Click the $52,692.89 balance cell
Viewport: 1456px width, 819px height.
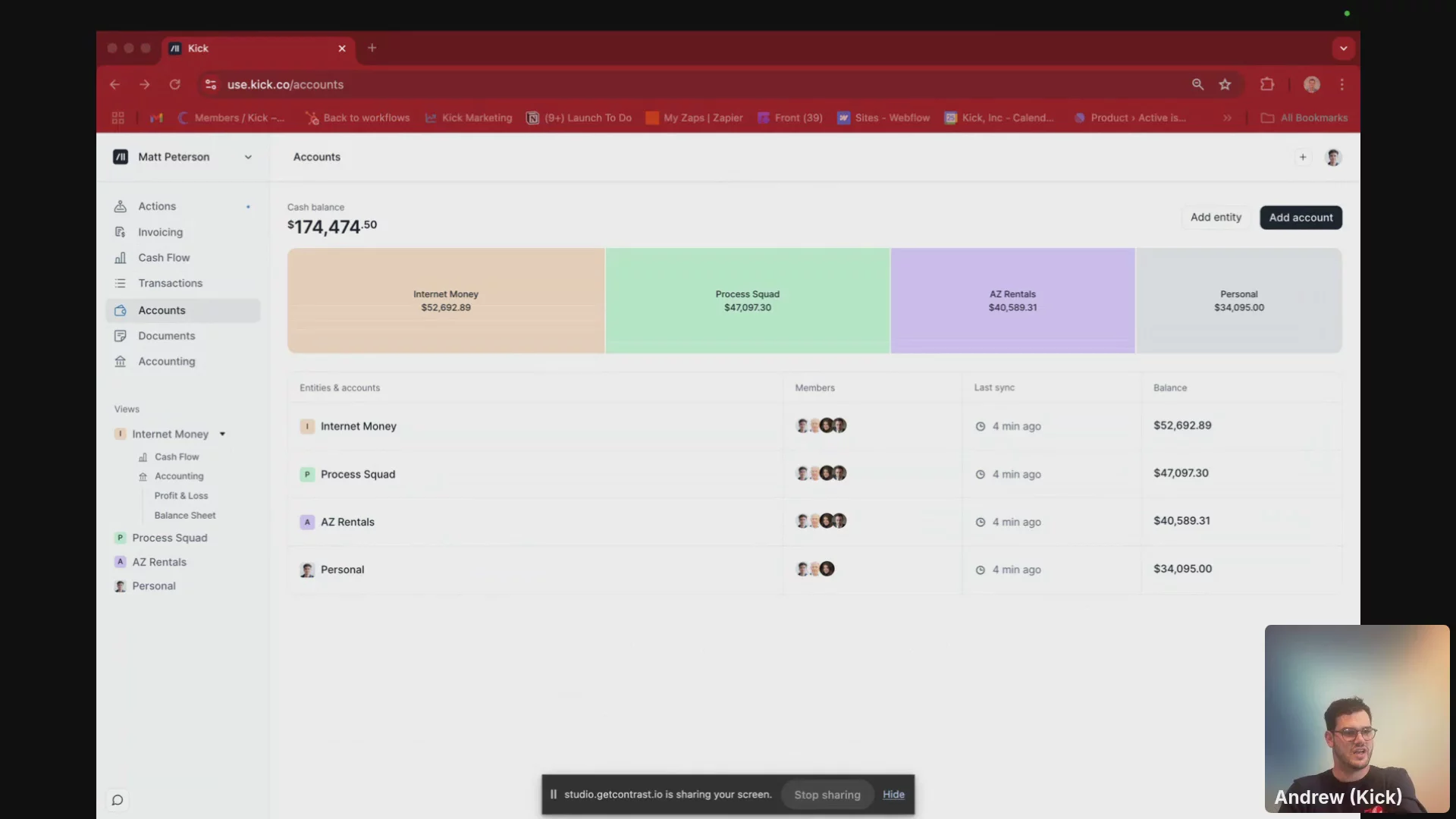1182,425
